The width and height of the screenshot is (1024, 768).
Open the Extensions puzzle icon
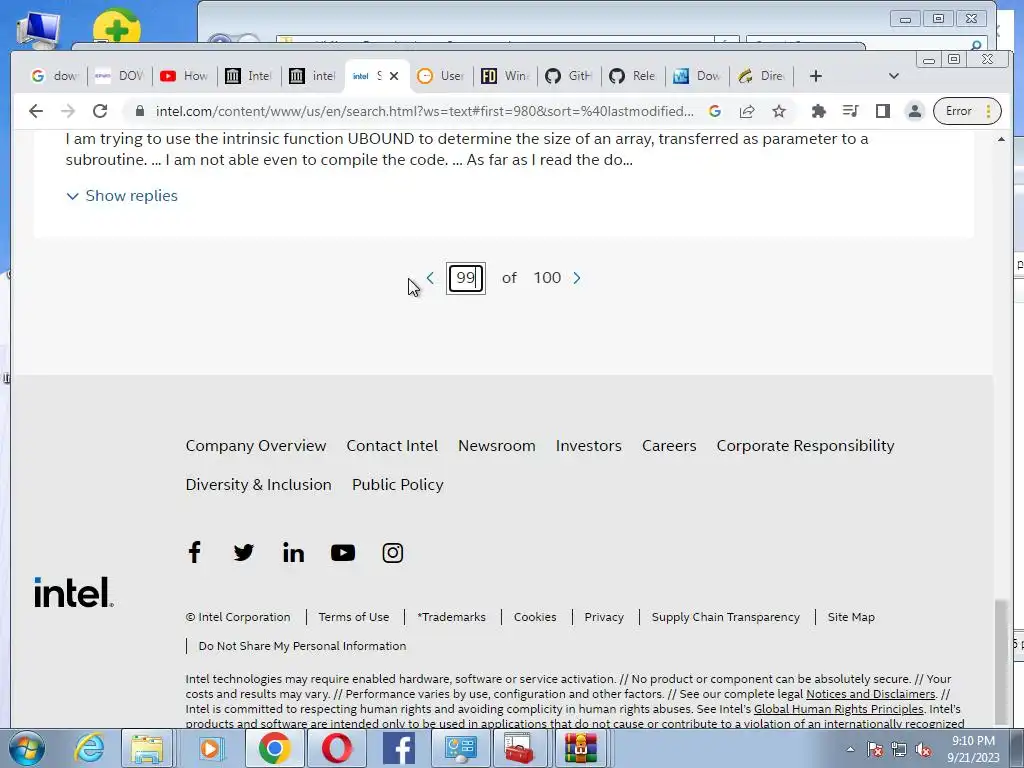click(818, 111)
